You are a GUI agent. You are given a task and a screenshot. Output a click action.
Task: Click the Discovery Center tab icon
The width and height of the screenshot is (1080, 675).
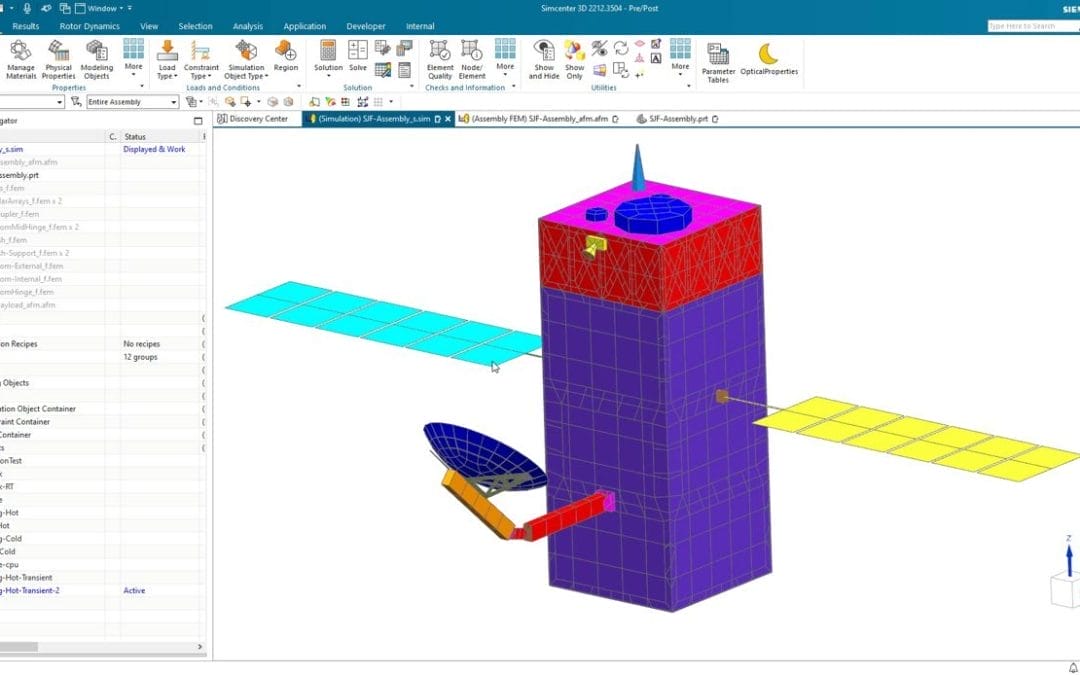point(222,119)
